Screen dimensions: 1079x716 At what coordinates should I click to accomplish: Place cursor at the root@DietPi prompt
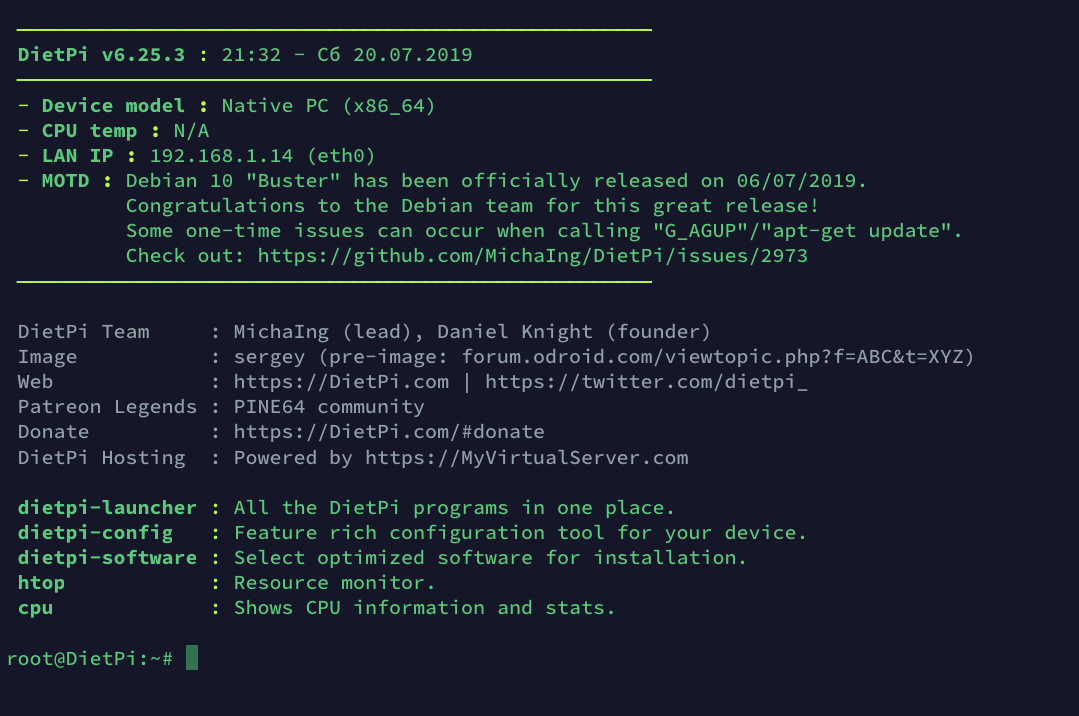coord(90,658)
